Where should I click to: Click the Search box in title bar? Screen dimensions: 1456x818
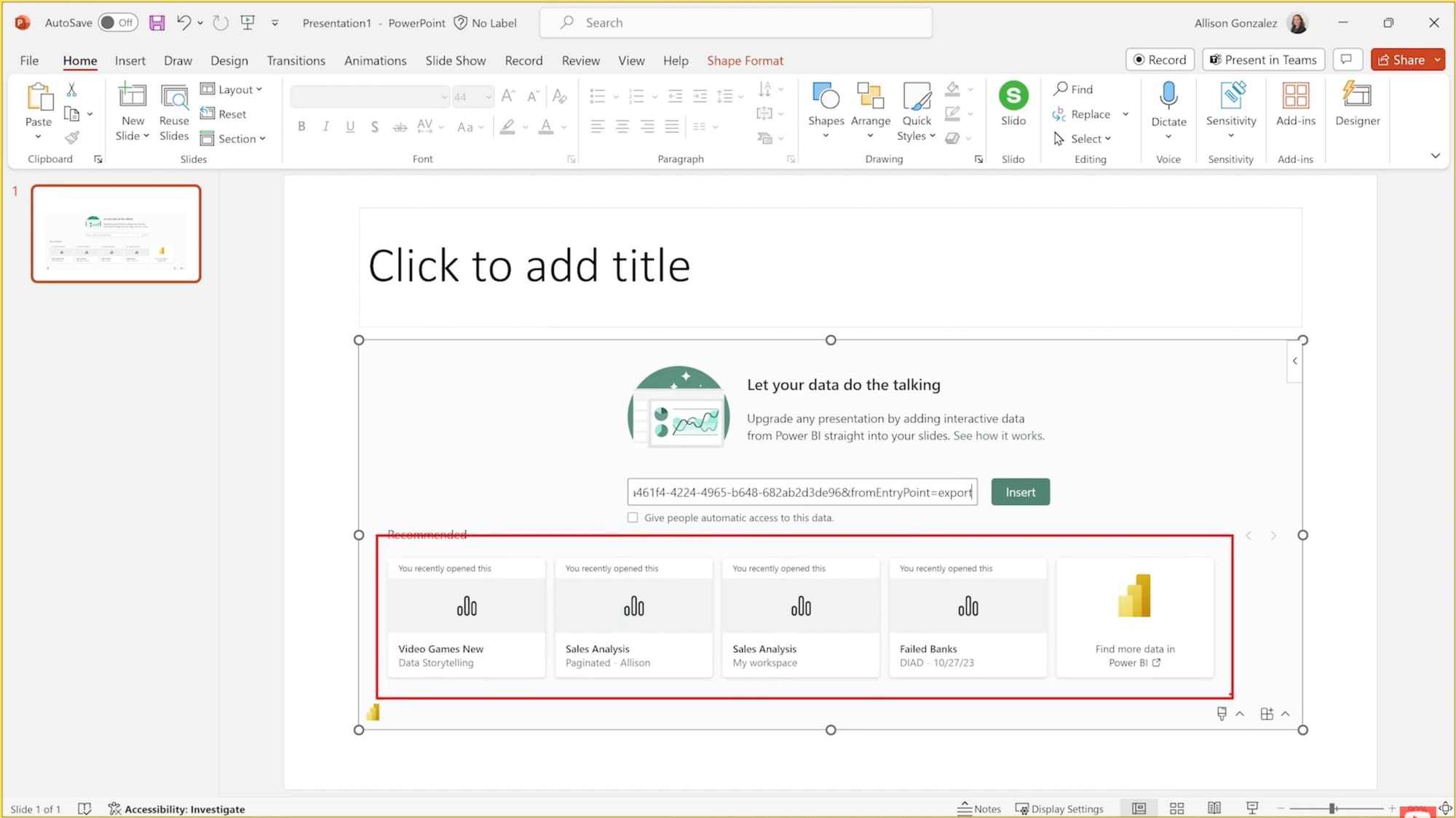click(x=735, y=23)
